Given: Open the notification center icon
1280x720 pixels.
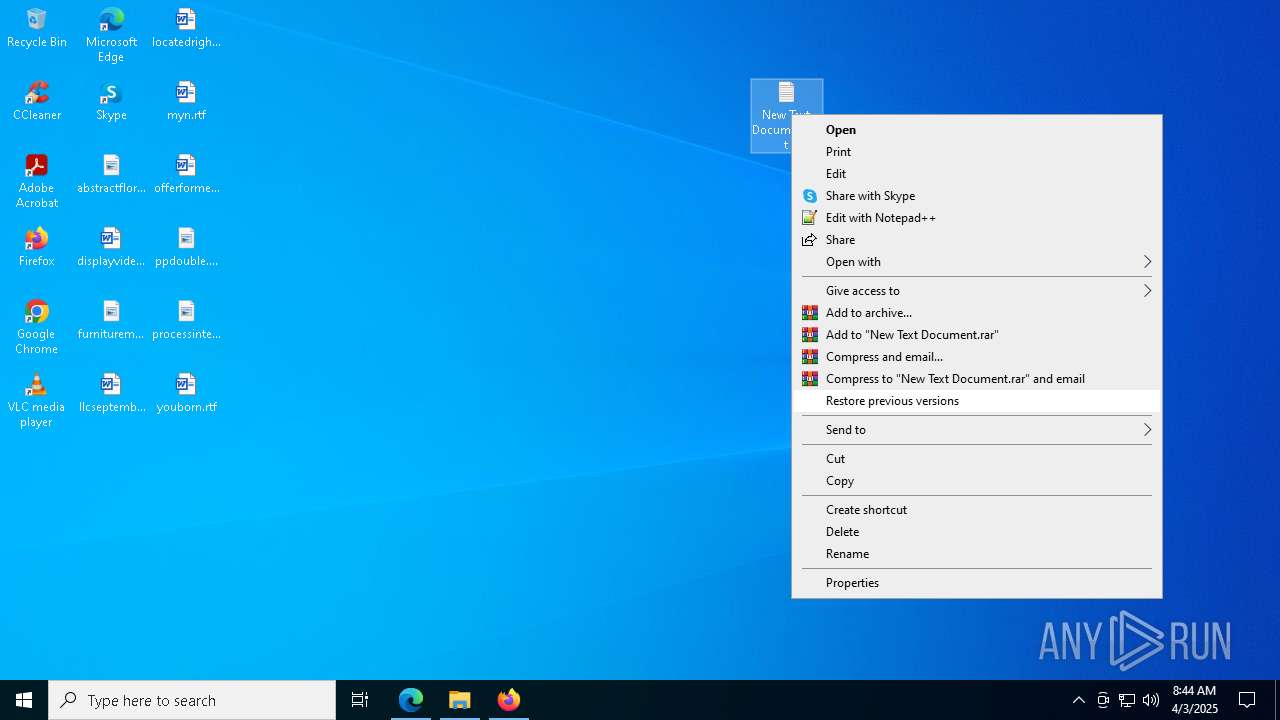Looking at the screenshot, I should pos(1247,700).
